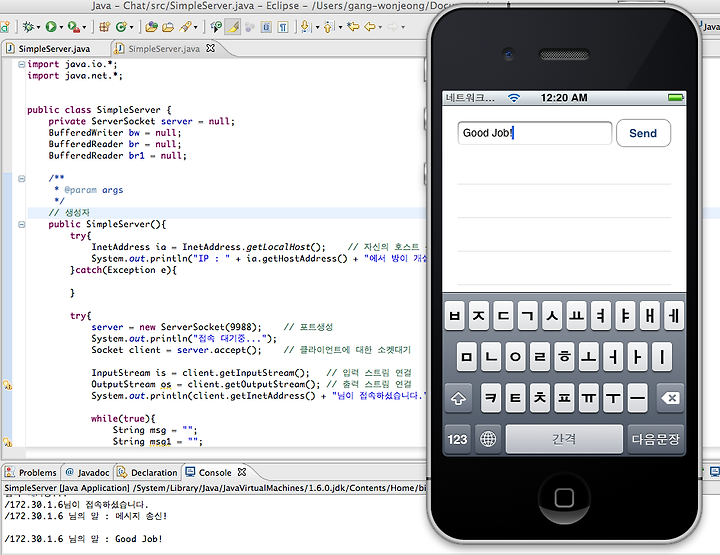This screenshot has height=555, width=720.
Task: Open Next Annotation dropdown arrow
Action: 317,28
